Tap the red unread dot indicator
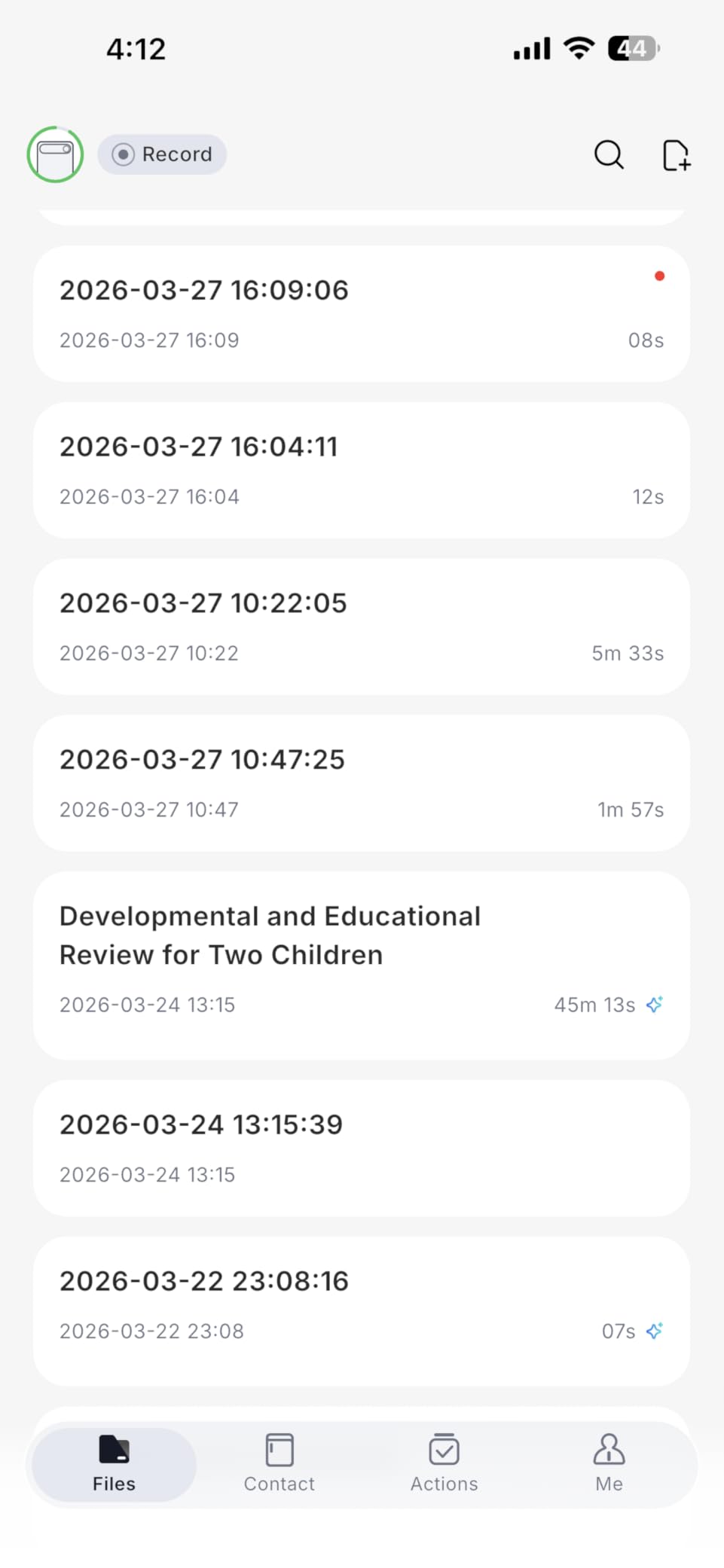The width and height of the screenshot is (724, 1568). [659, 276]
